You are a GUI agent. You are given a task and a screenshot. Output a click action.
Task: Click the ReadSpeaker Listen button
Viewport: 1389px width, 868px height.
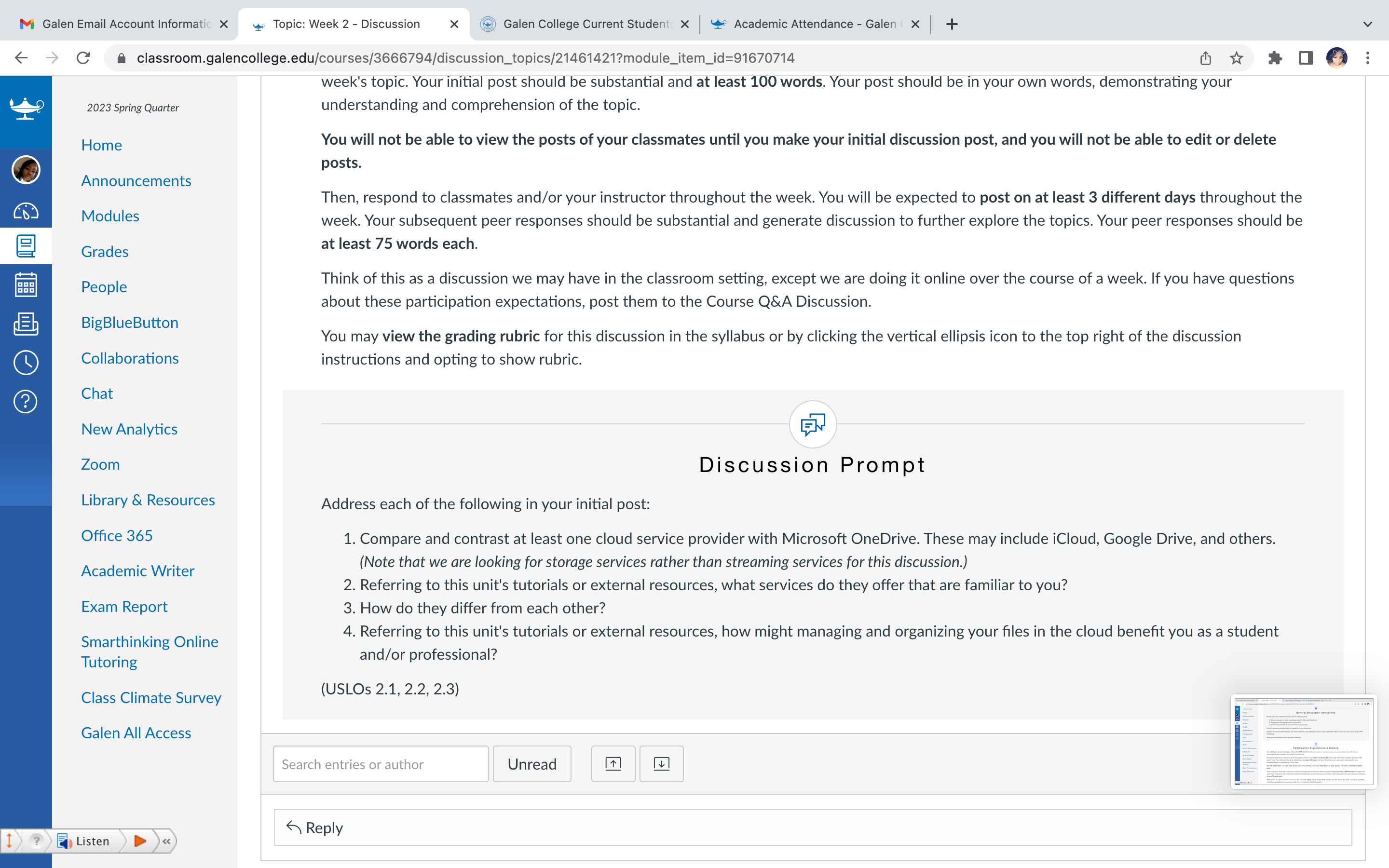tap(84, 841)
